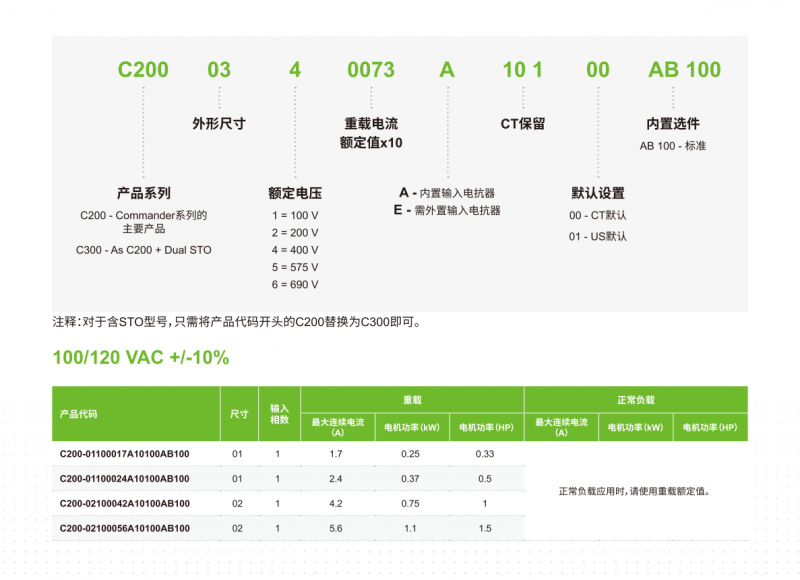Click the '2 = 200 V' voltage entry
800x580 pixels.
295,233
